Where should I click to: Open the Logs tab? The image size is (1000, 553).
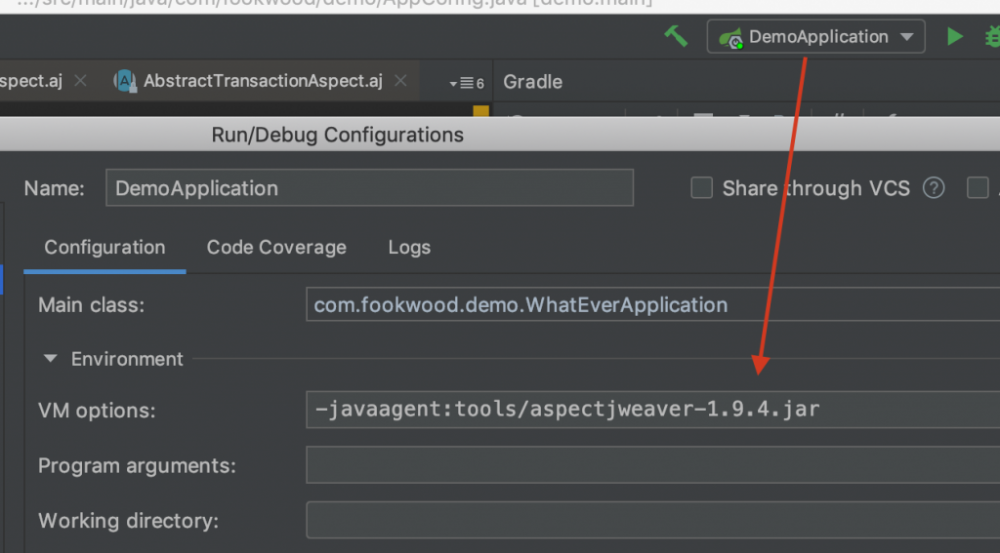(409, 247)
